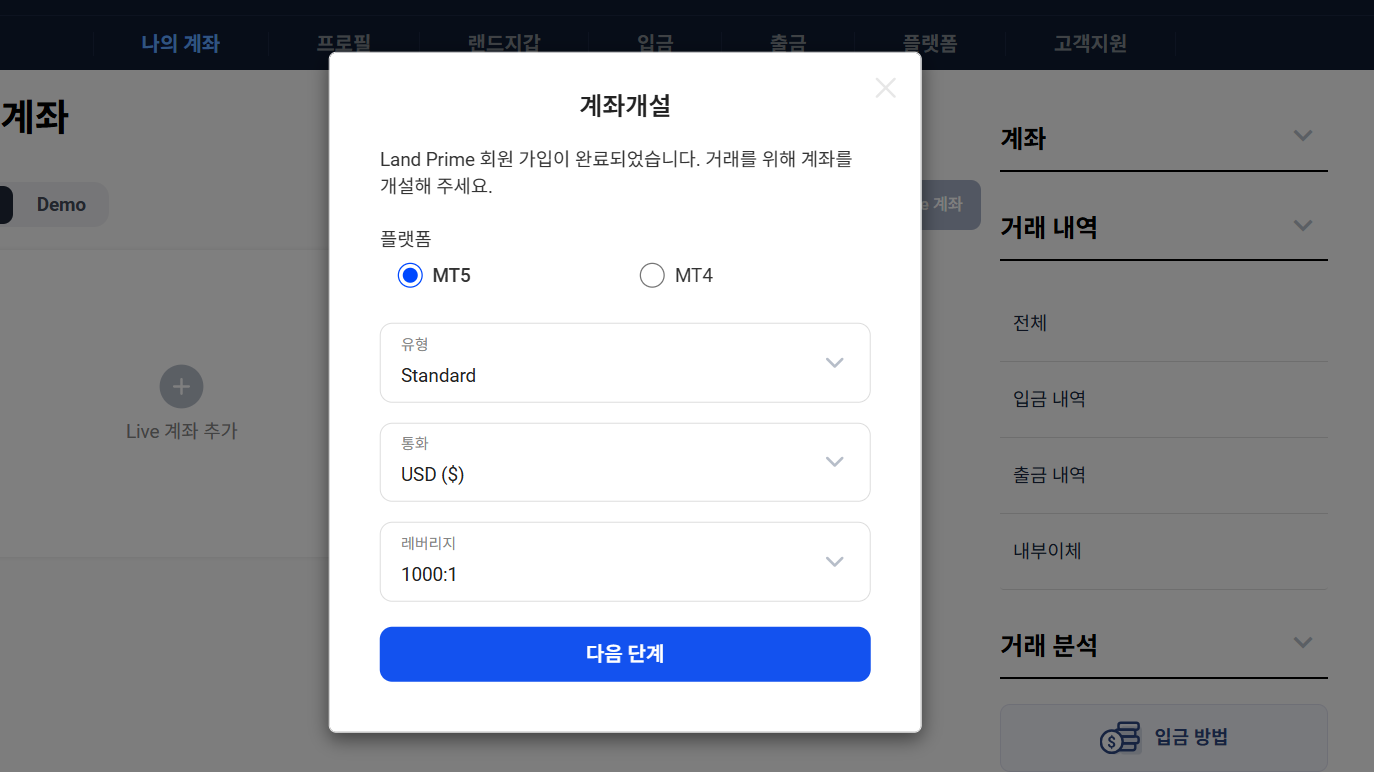
Task: Collapse the 거래 내역 sidebar section
Action: click(x=1302, y=225)
